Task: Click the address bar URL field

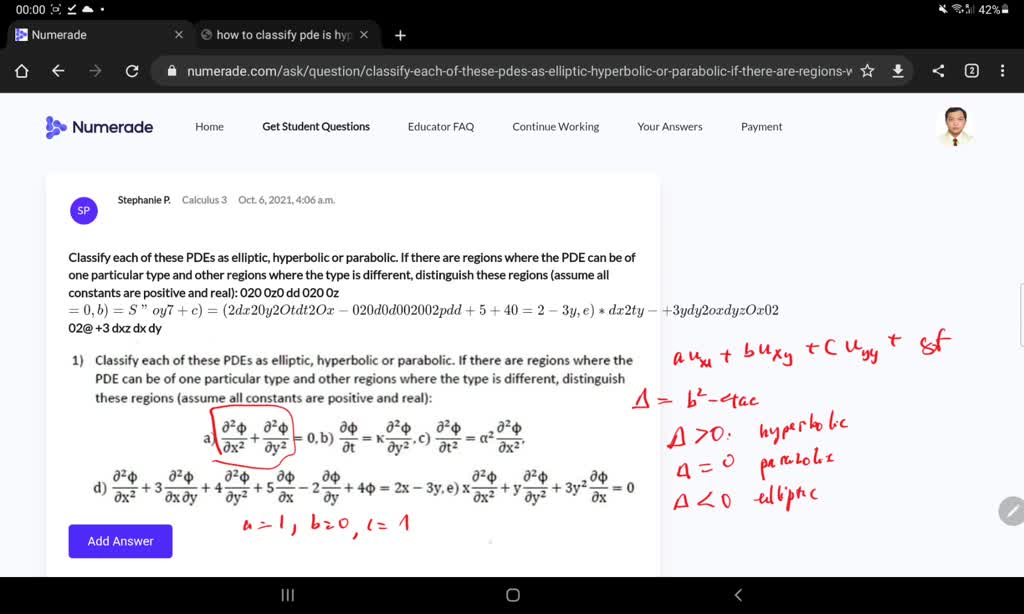Action: coord(500,71)
